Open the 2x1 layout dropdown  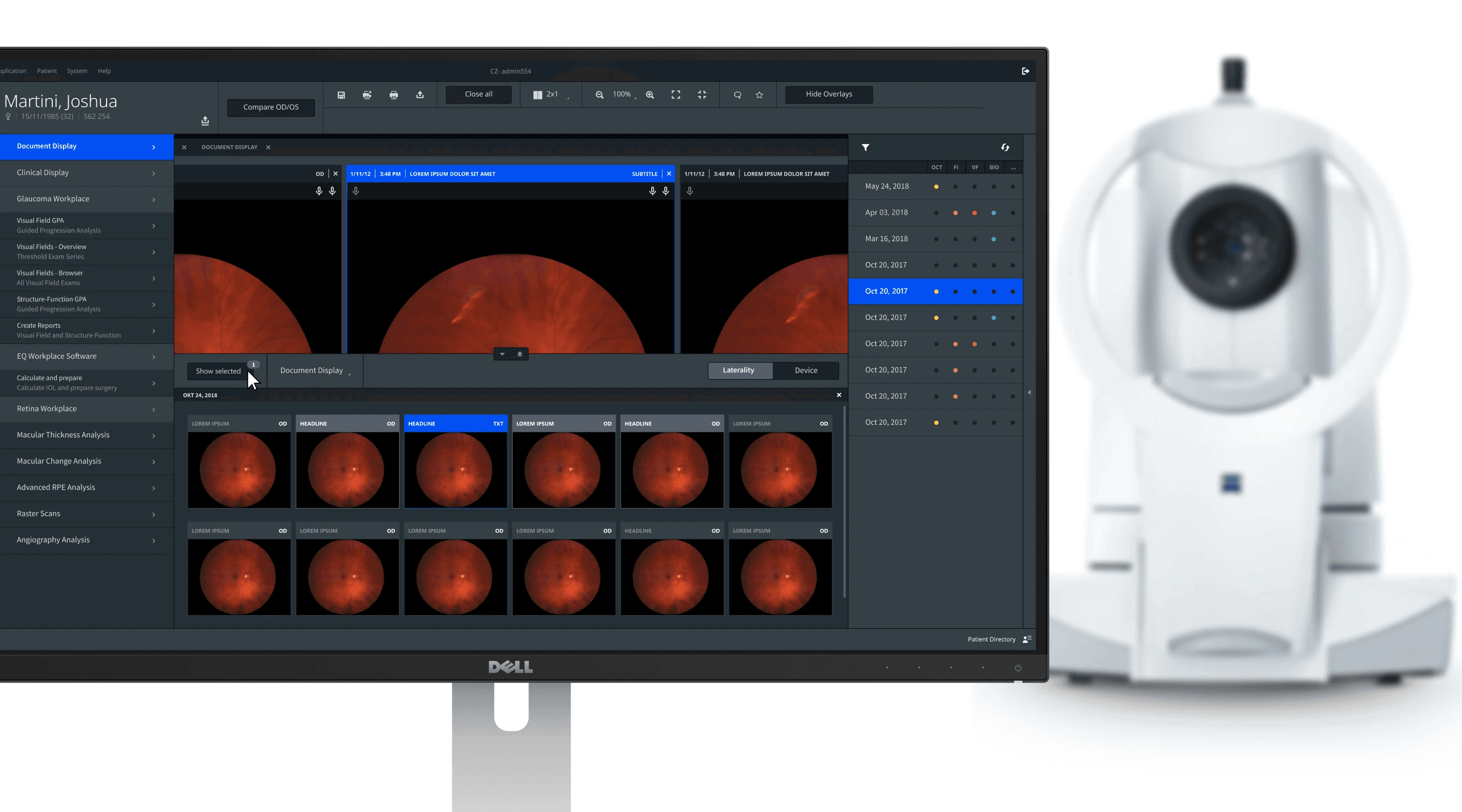coord(551,95)
